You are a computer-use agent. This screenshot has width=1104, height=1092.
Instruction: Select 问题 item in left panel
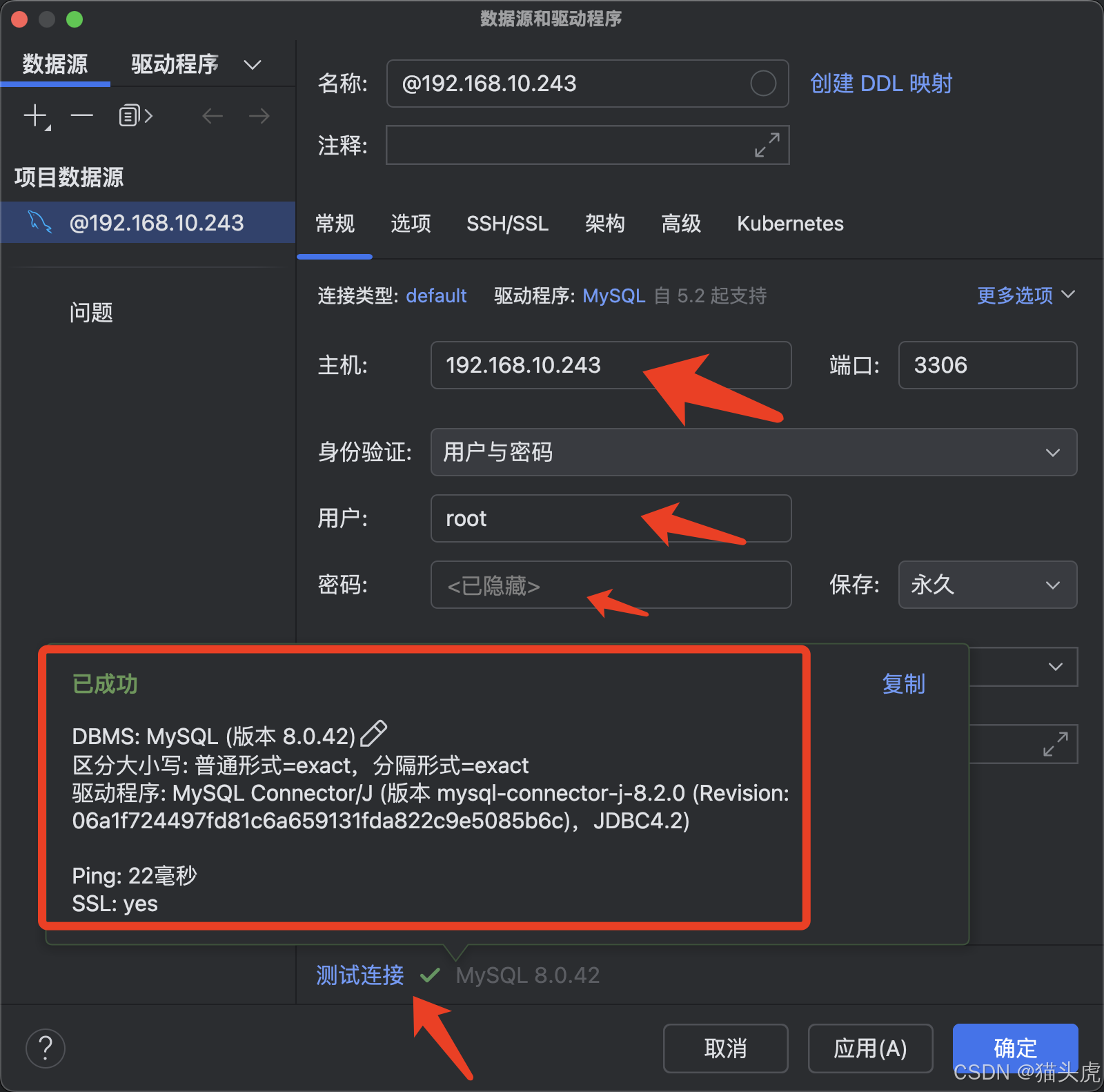91,313
